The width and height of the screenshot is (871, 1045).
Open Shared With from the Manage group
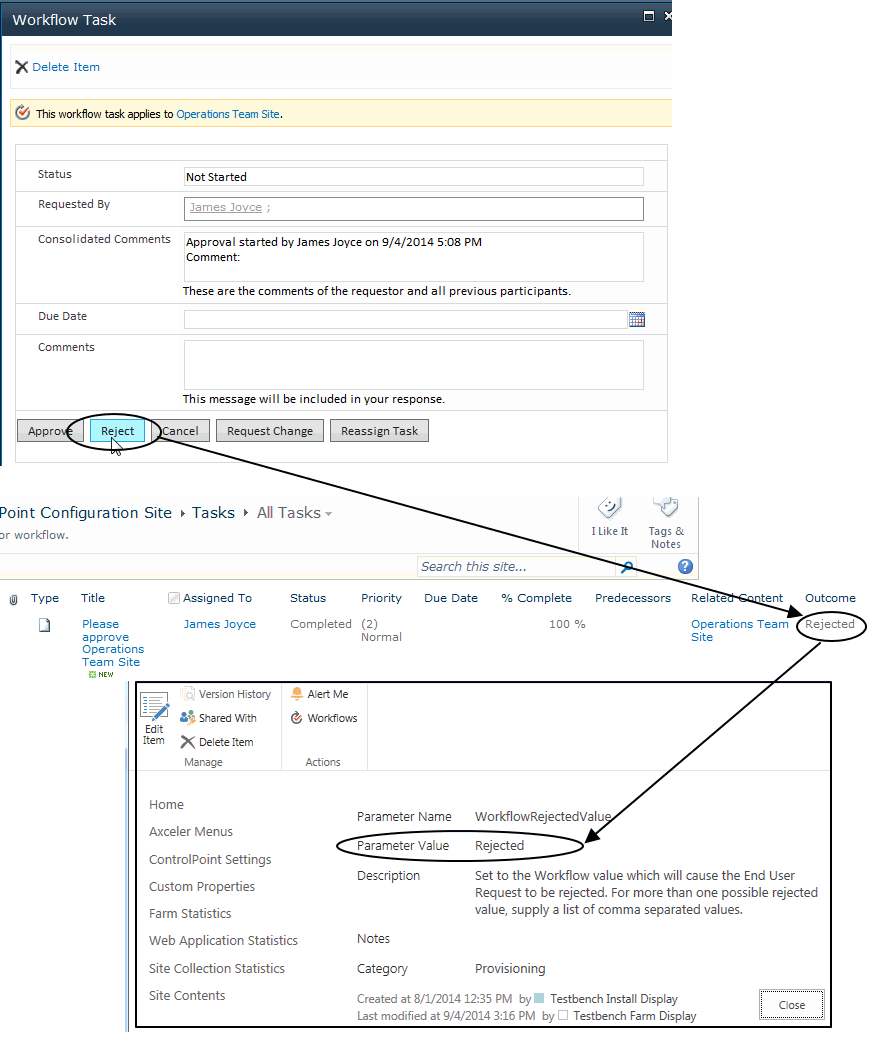pos(227,717)
